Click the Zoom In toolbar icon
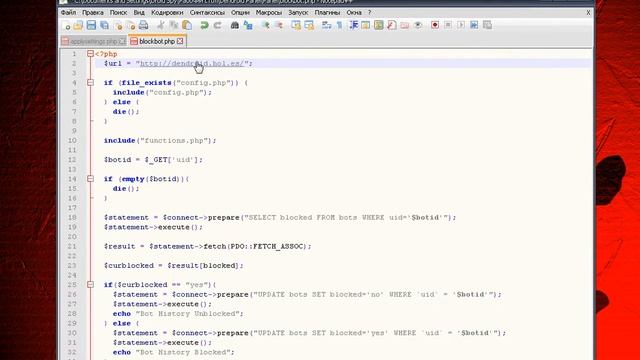 [x=265, y=25]
